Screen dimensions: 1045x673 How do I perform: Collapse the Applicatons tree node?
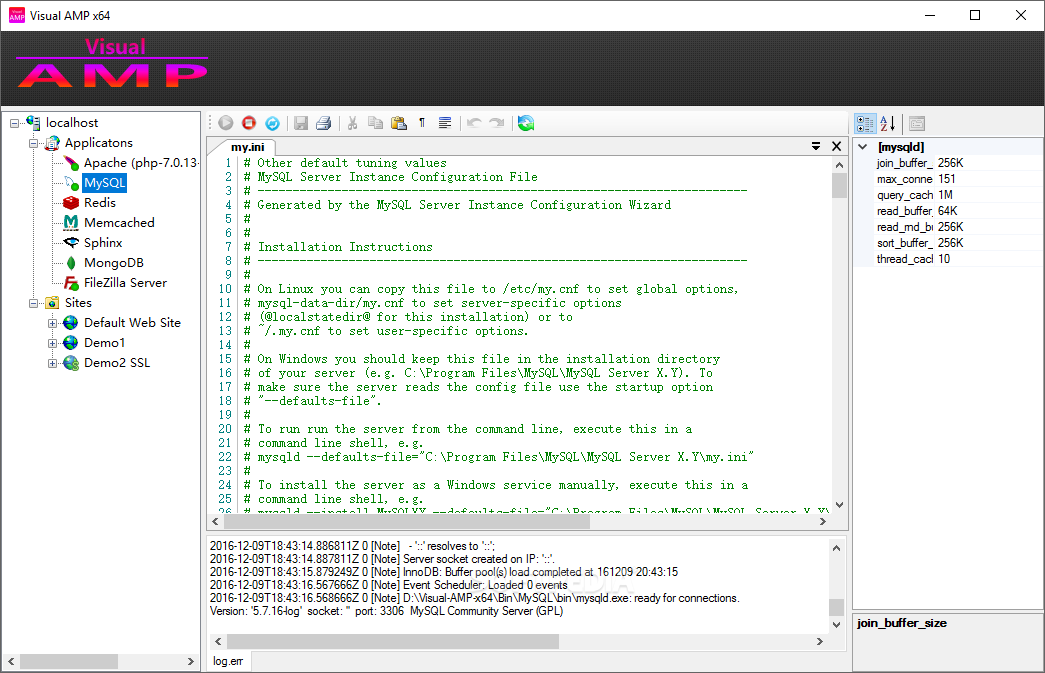click(x=33, y=143)
